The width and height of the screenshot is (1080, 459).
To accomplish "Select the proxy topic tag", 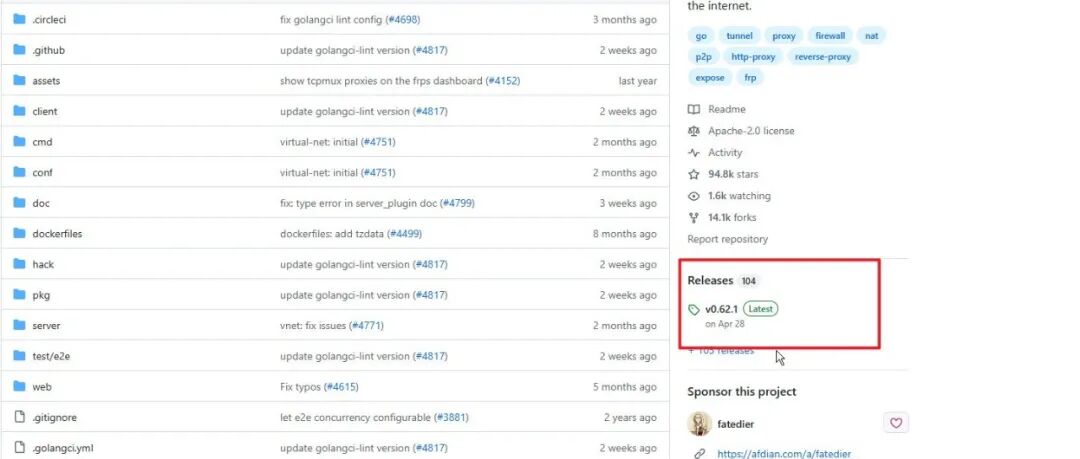I will (x=784, y=35).
